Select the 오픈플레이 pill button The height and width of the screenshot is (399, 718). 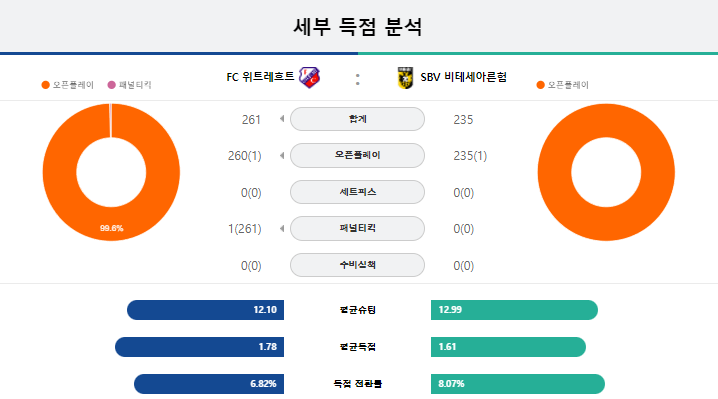pos(357,155)
